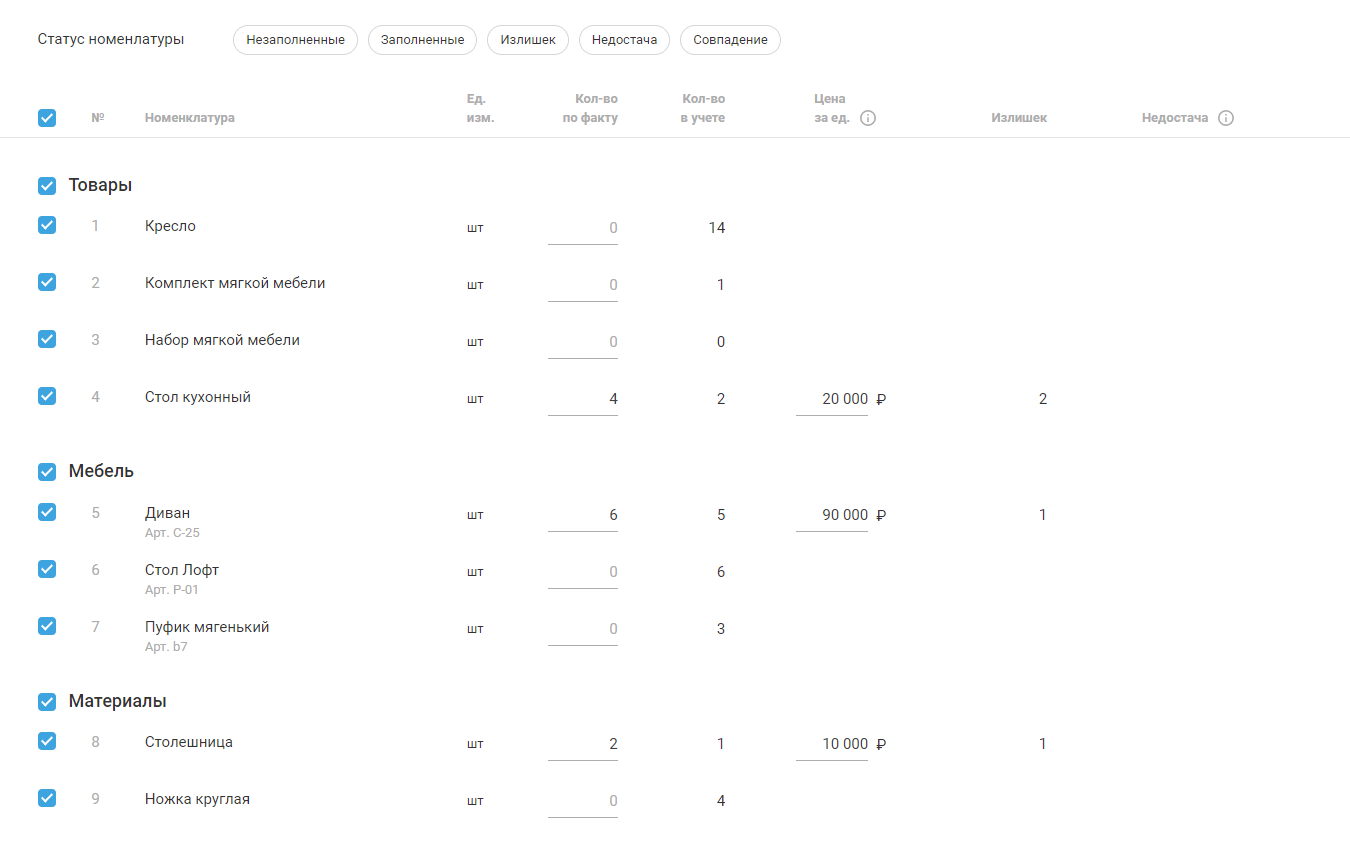Toggle checkbox for Ножка круглая
Image resolution: width=1350 pixels, height=852 pixels.
47,798
